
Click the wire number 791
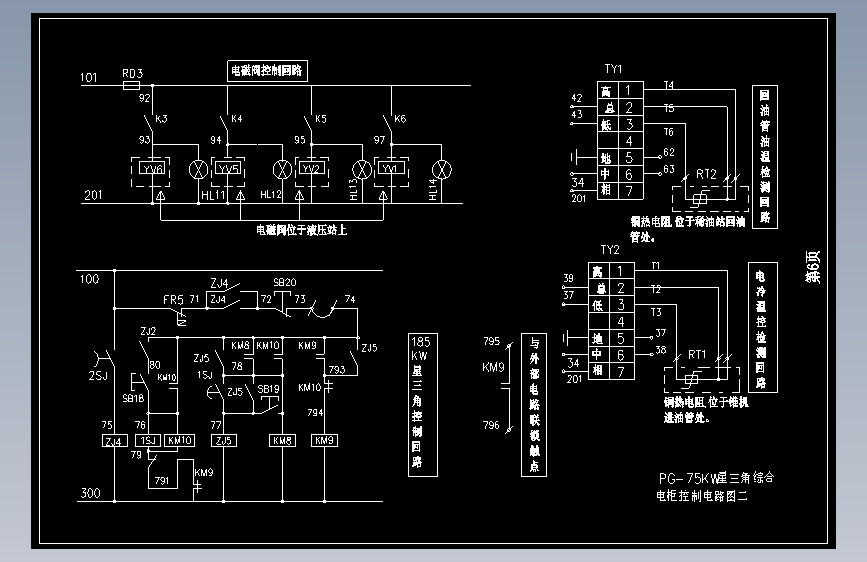point(162,481)
